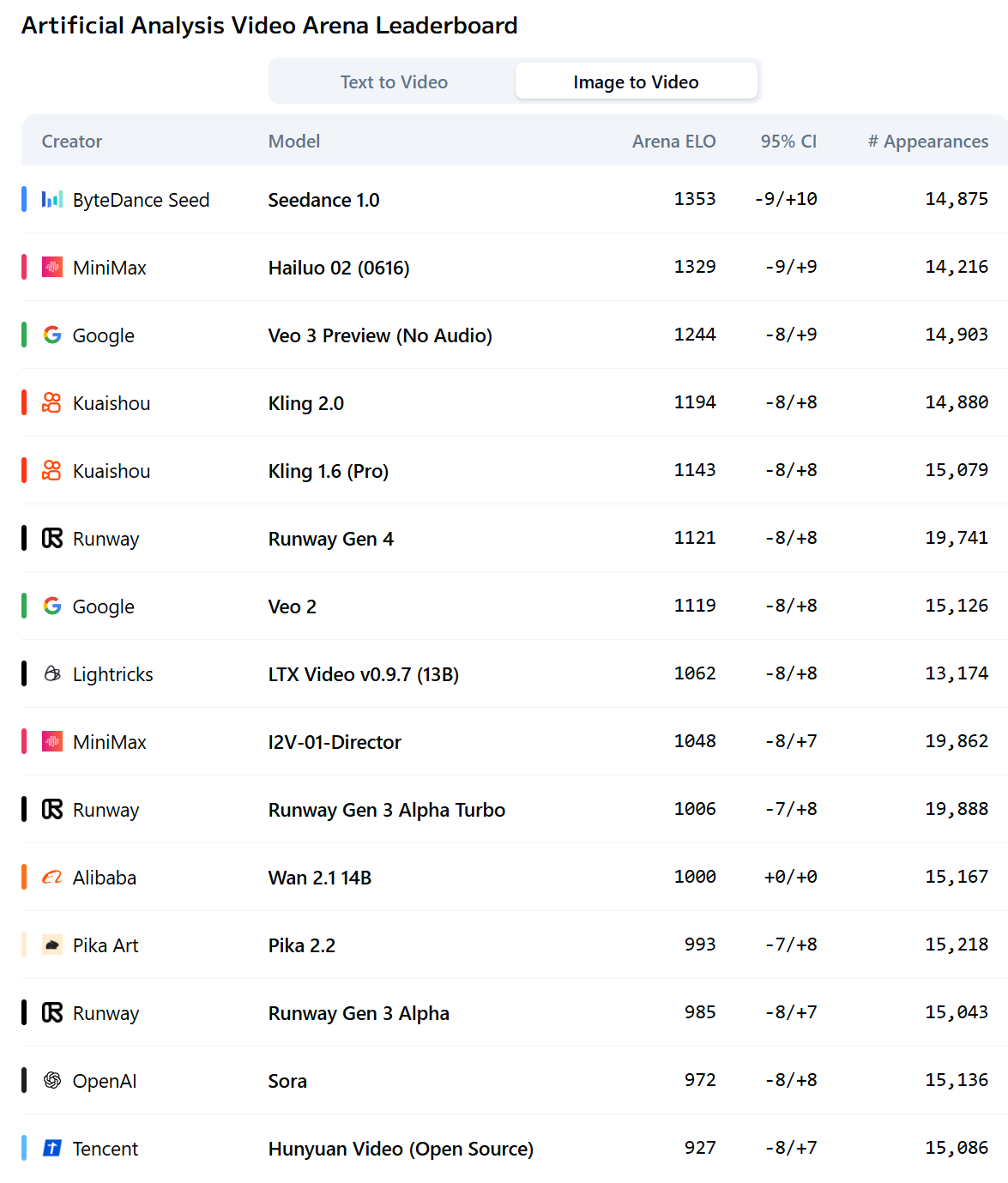Click the Hailuo 02 (0616) model name

339,268
